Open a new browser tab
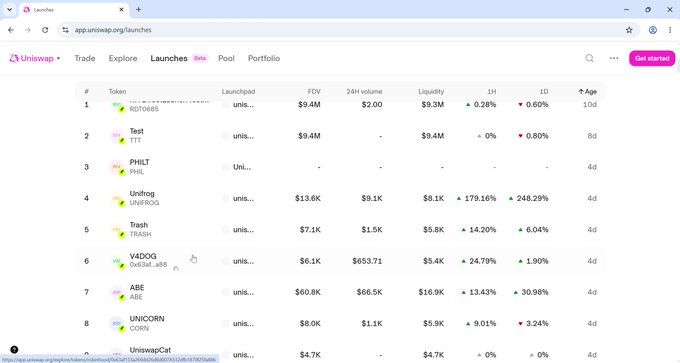 pyautogui.click(x=138, y=10)
